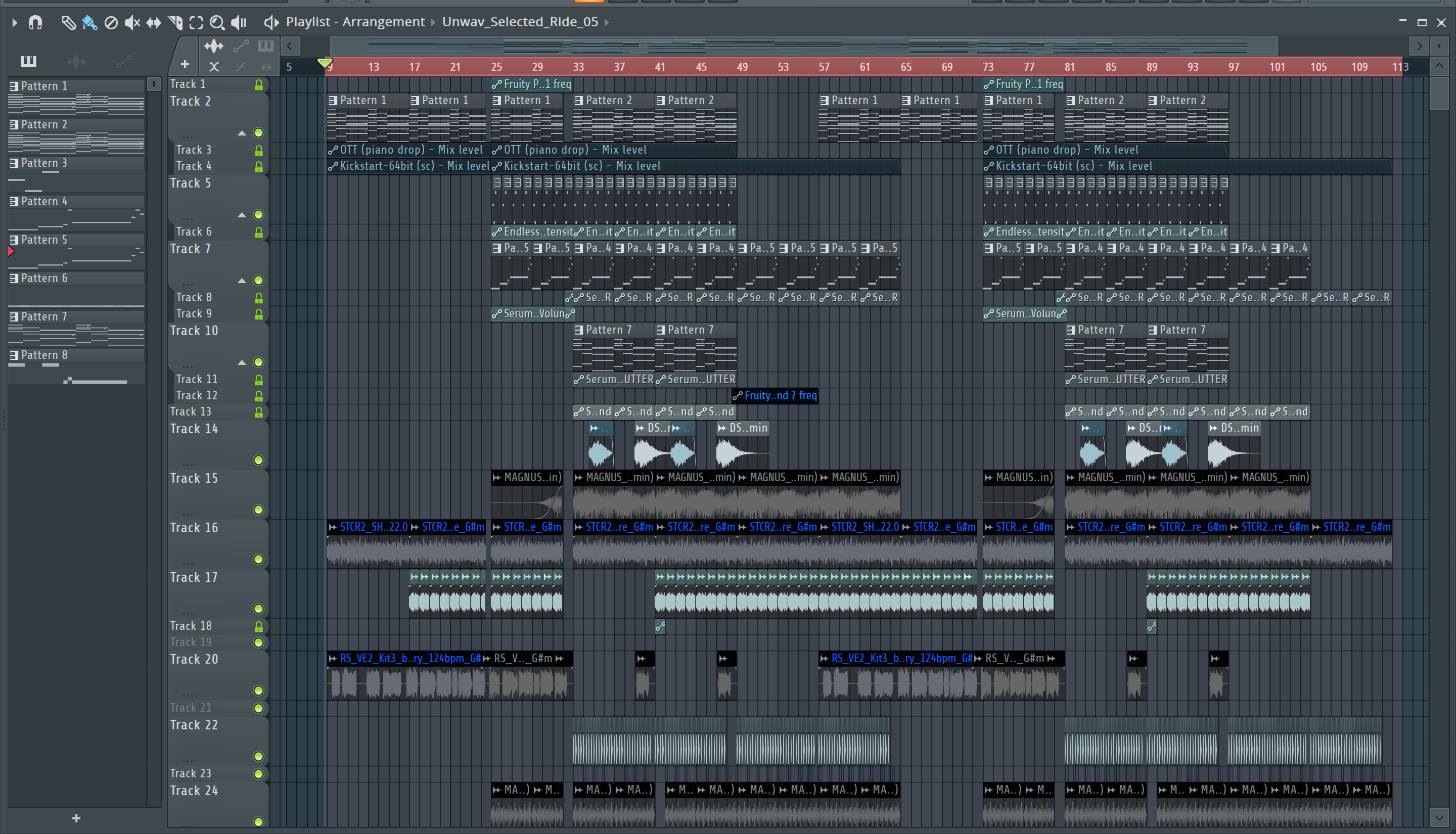
Task: Click the plus button beside the clip focus icons
Action: 185,64
